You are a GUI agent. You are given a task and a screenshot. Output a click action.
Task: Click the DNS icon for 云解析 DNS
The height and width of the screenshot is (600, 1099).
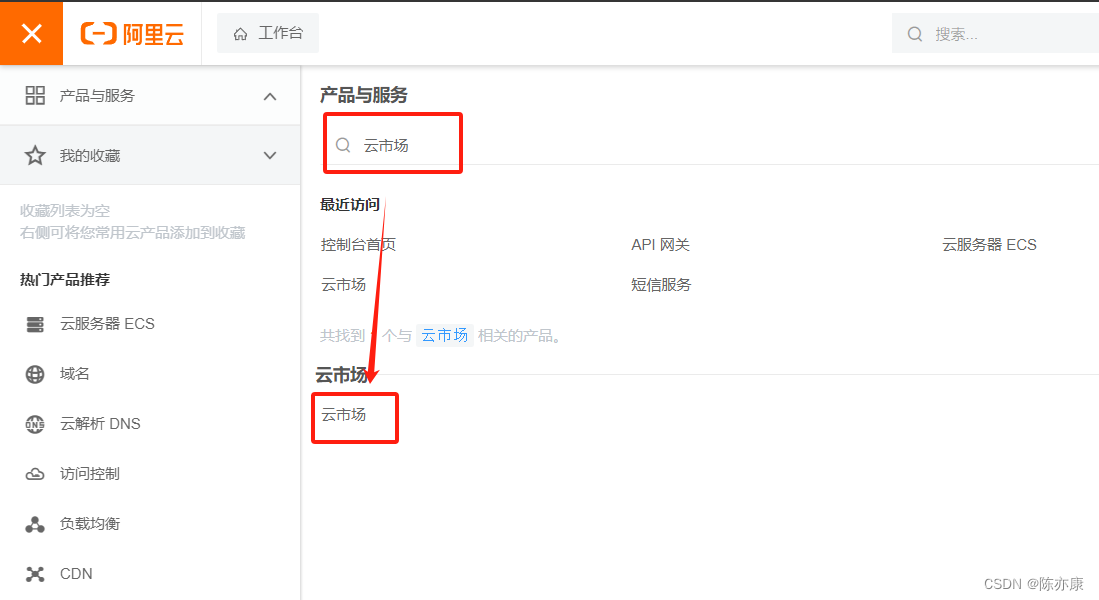pyautogui.click(x=35, y=424)
